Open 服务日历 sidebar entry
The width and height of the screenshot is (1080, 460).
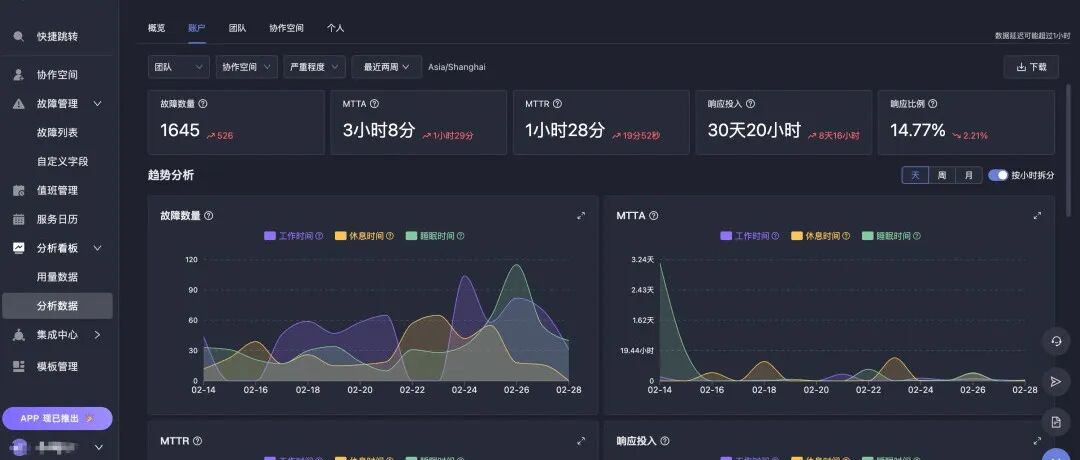[57, 220]
